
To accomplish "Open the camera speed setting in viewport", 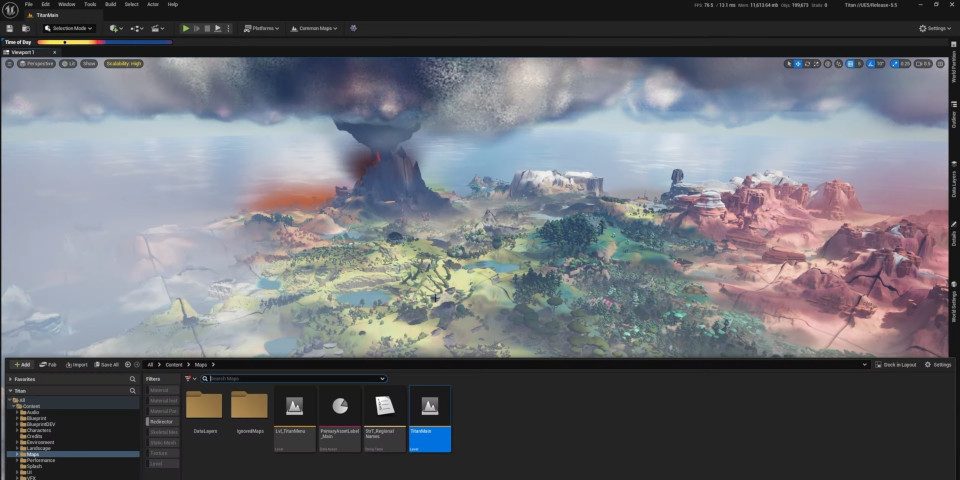I will (x=923, y=64).
